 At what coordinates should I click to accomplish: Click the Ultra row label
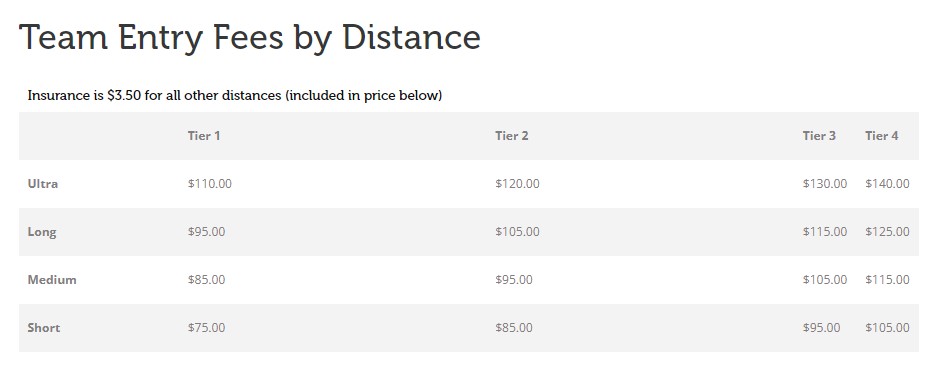click(x=43, y=183)
